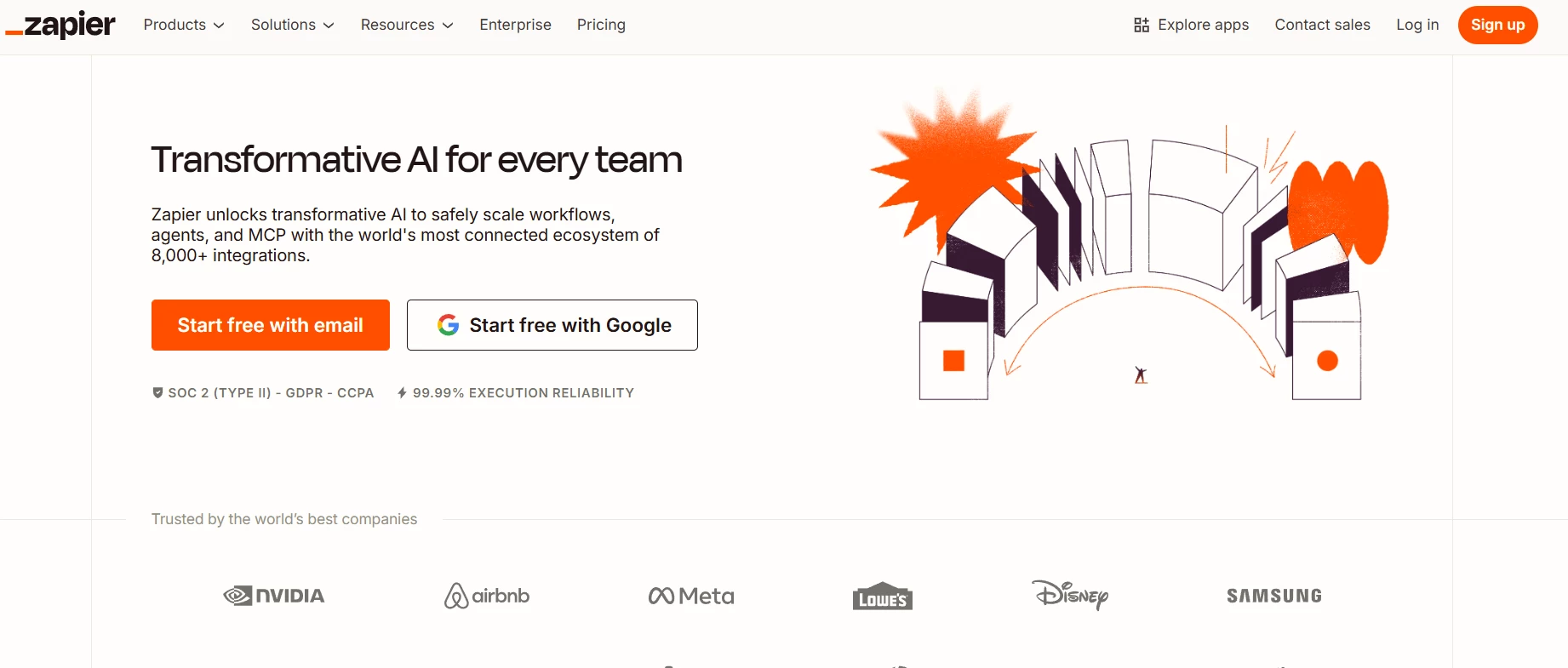Screen dimensions: 1568x668
Task: Click the Start free with email button
Action: pyautogui.click(x=271, y=325)
